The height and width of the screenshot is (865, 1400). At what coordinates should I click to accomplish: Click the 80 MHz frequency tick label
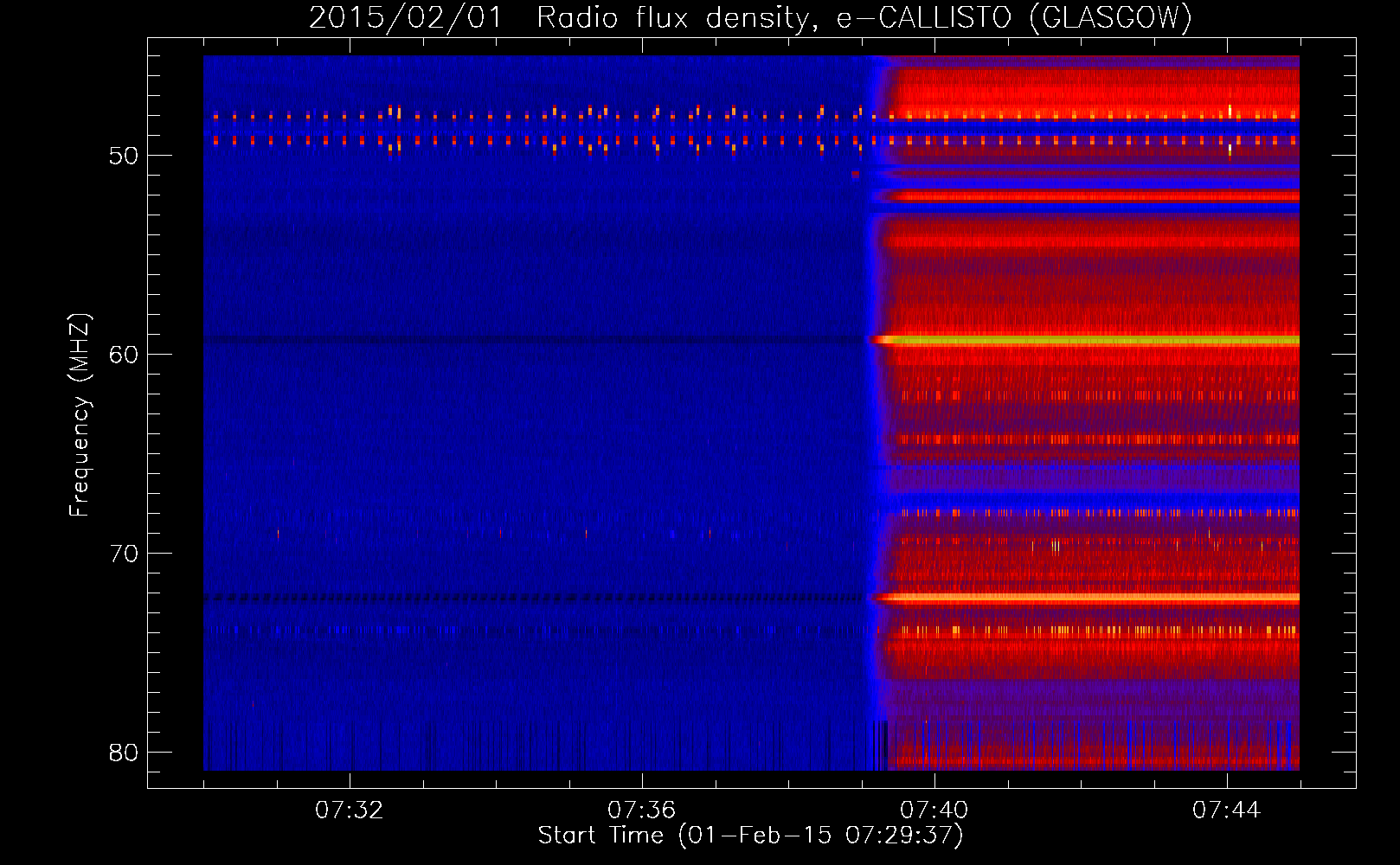124,753
